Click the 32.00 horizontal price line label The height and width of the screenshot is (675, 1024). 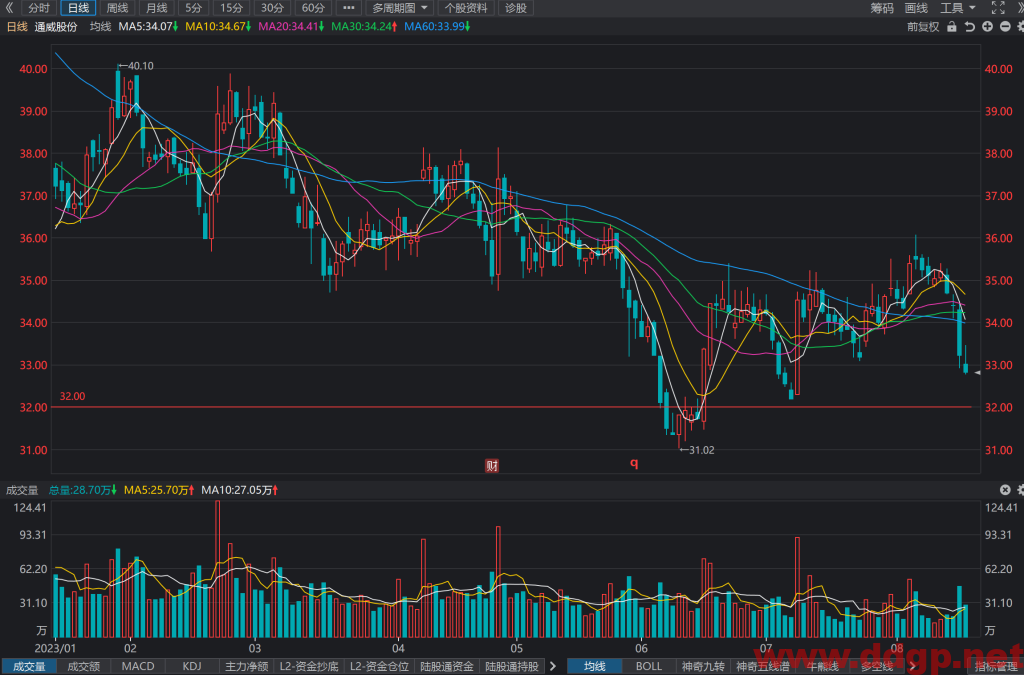coord(72,396)
